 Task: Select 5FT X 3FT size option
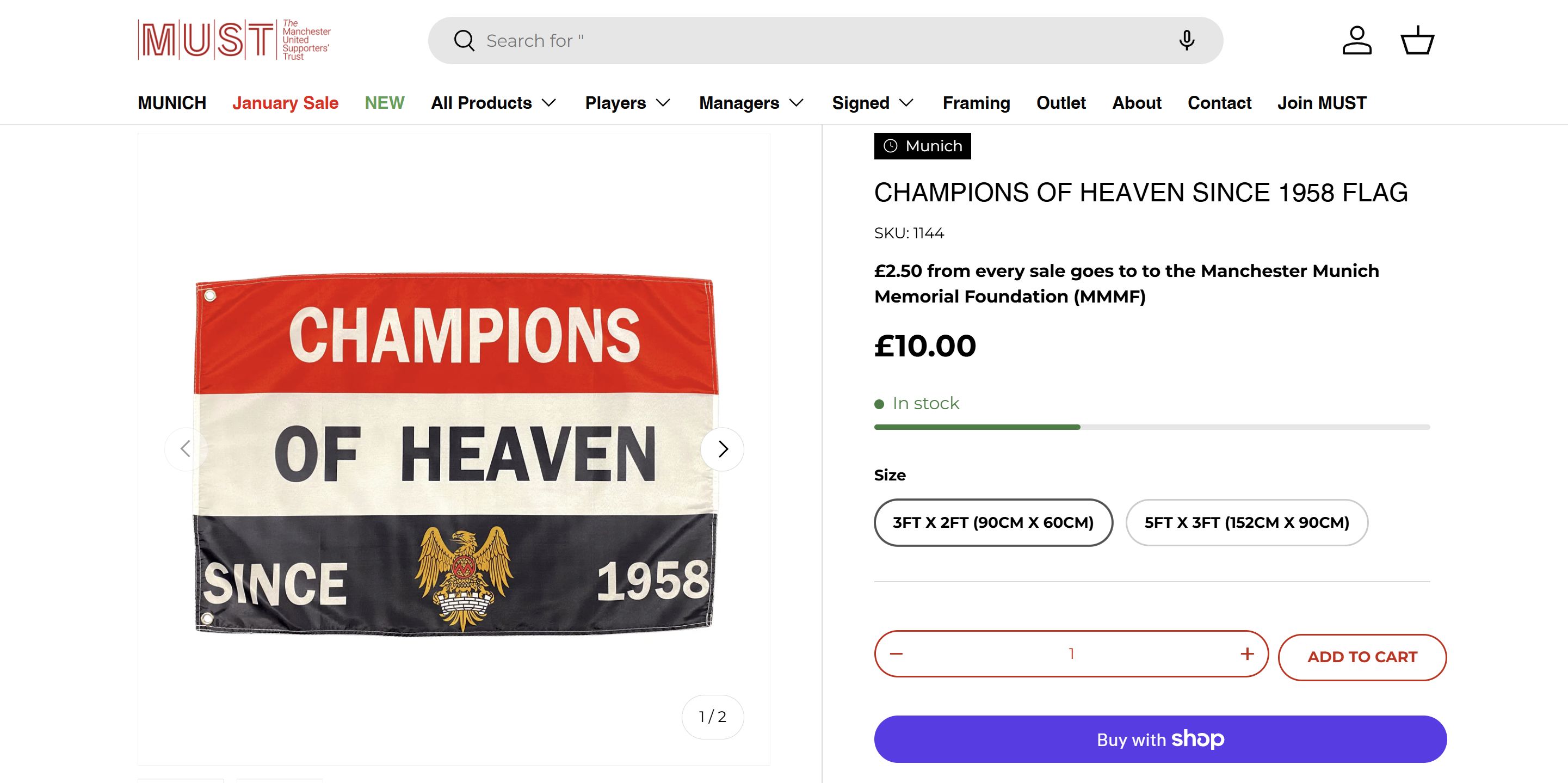[1246, 522]
